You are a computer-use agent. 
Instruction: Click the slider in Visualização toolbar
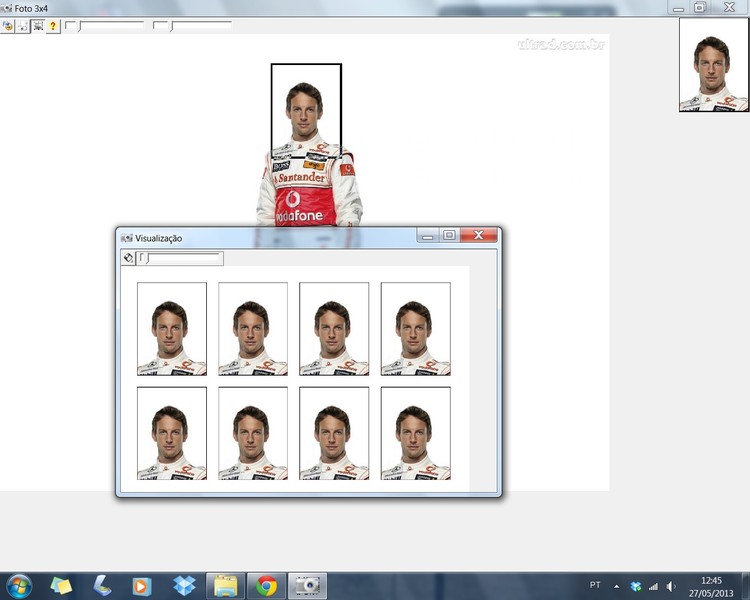pyautogui.click(x=180, y=258)
